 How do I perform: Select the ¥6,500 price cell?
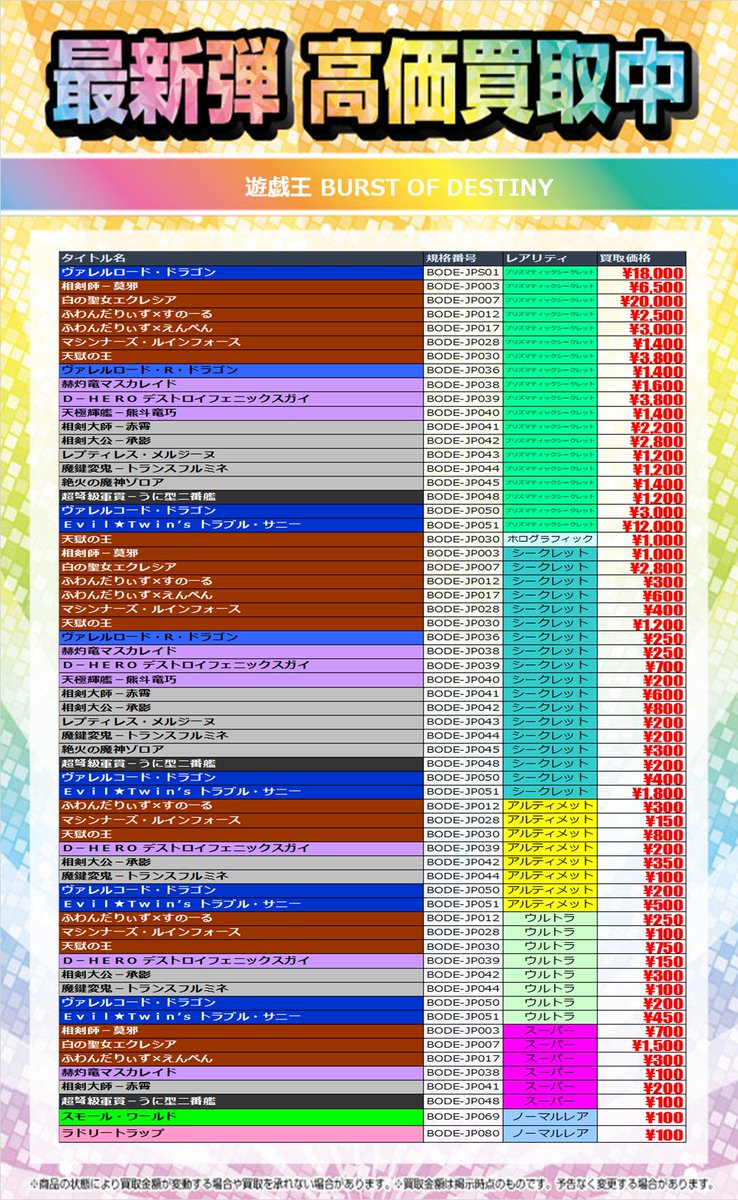click(641, 286)
